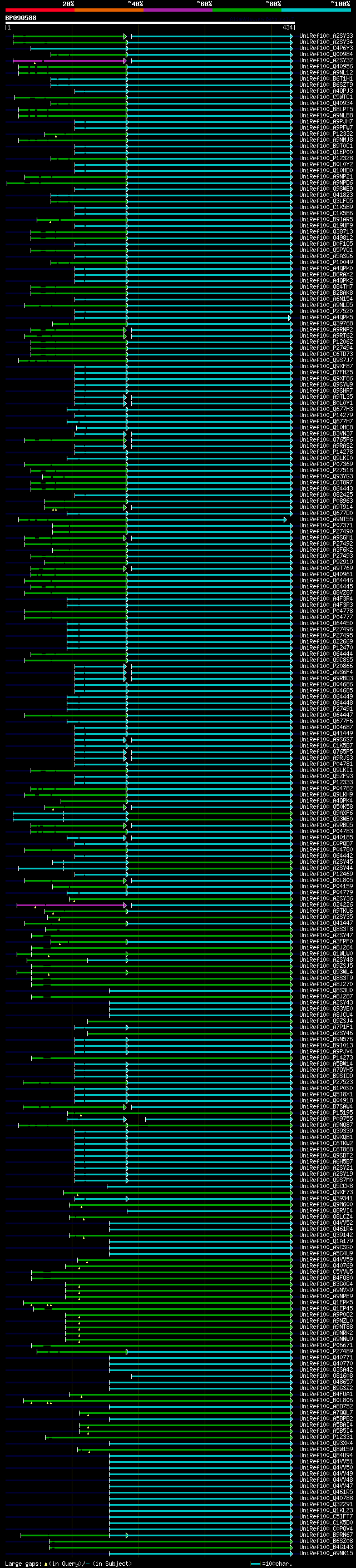Select hit label UniRef100_B9T0C1
Viewport: 356px width, 1568px height.
(326, 146)
